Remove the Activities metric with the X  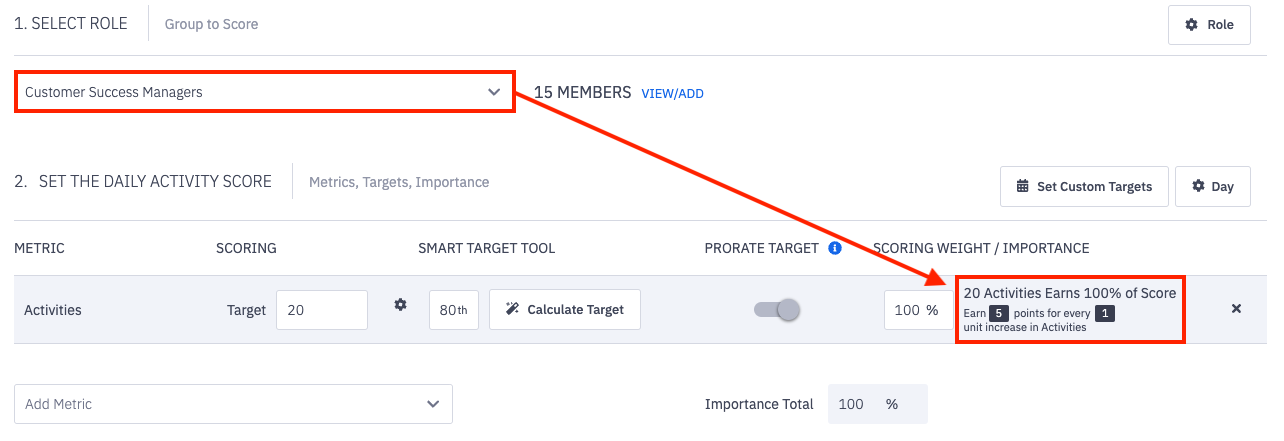[1236, 309]
